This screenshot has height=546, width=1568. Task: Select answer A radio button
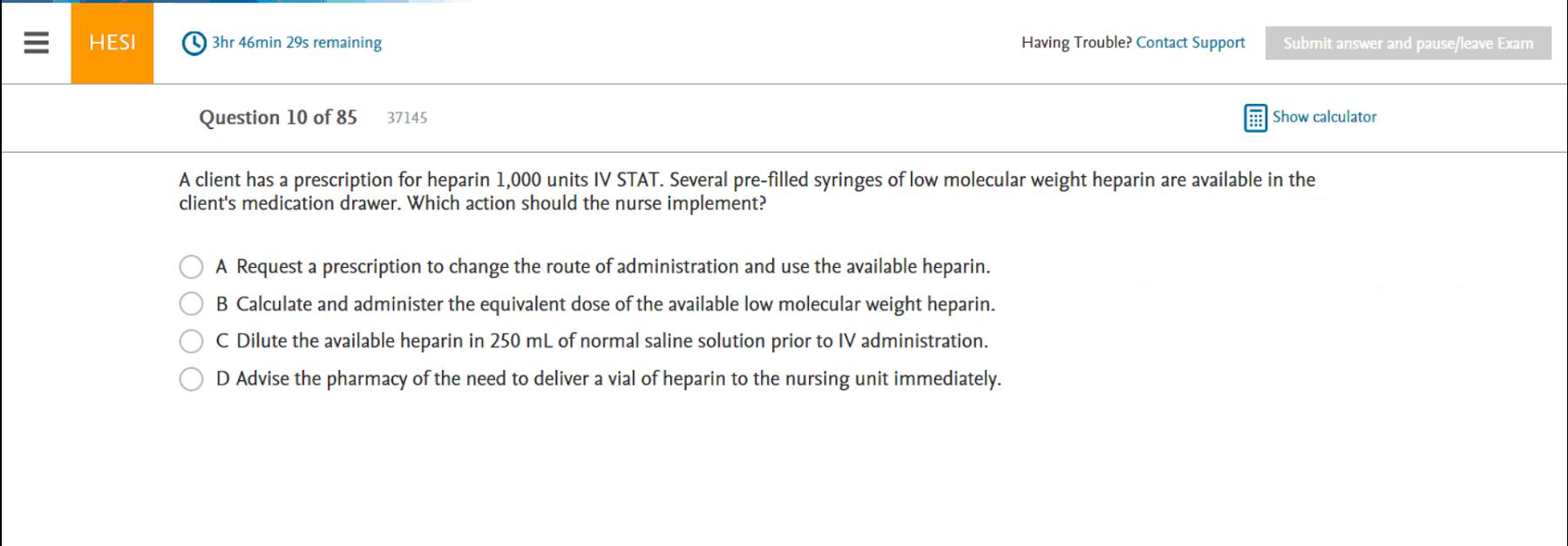191,267
